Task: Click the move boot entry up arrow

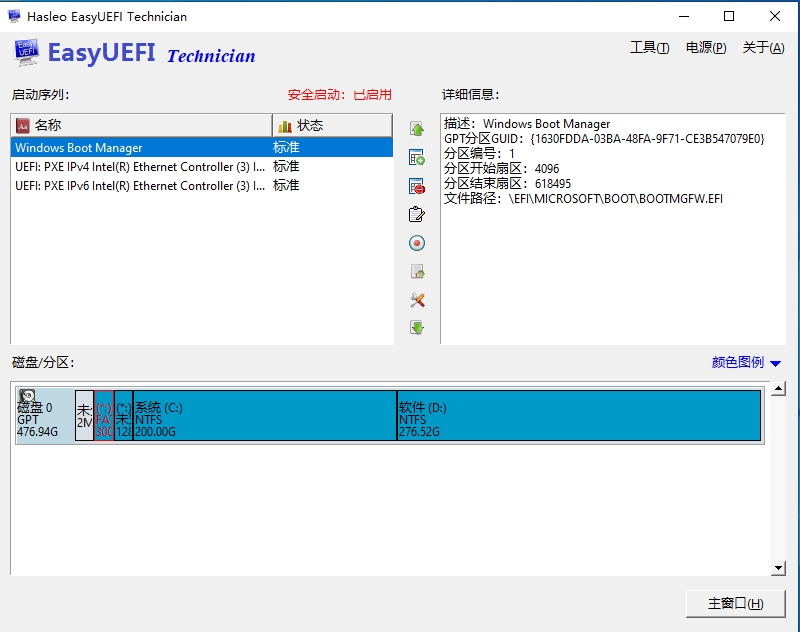Action: click(417, 129)
